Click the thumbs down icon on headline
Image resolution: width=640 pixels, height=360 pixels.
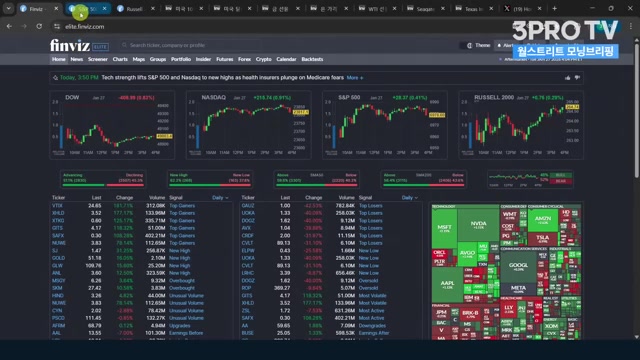577,78
